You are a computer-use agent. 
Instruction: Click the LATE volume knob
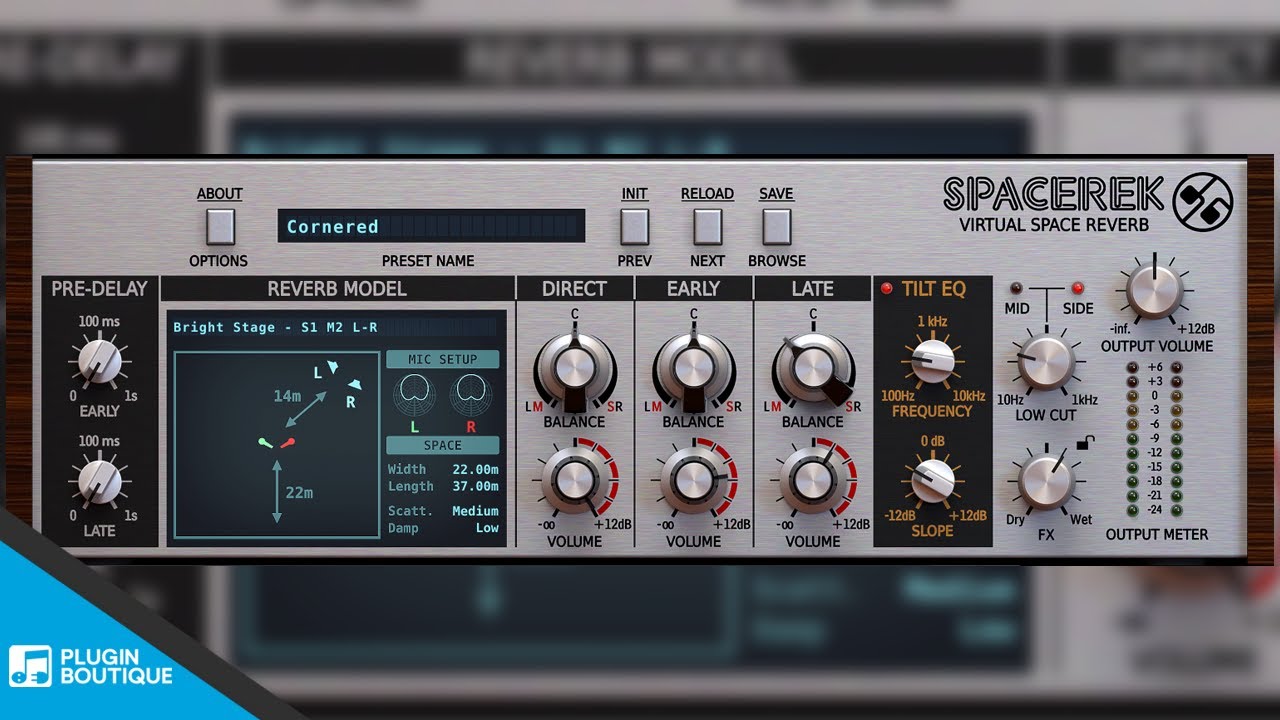(812, 482)
